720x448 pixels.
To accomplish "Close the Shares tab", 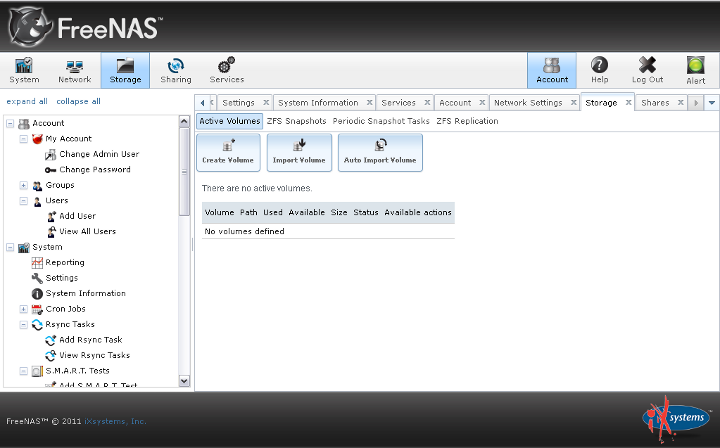I will [681, 102].
